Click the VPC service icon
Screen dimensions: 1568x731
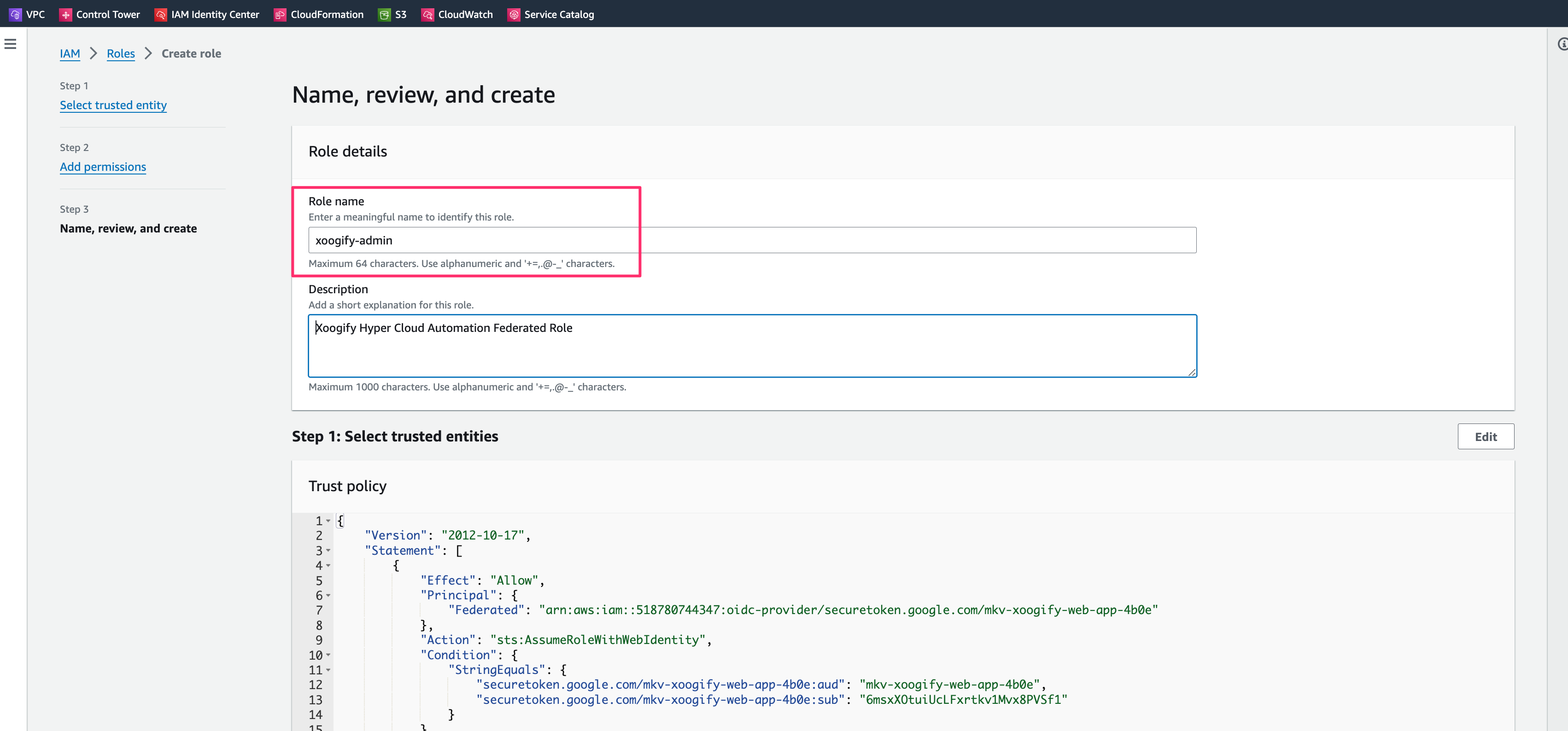[16, 14]
